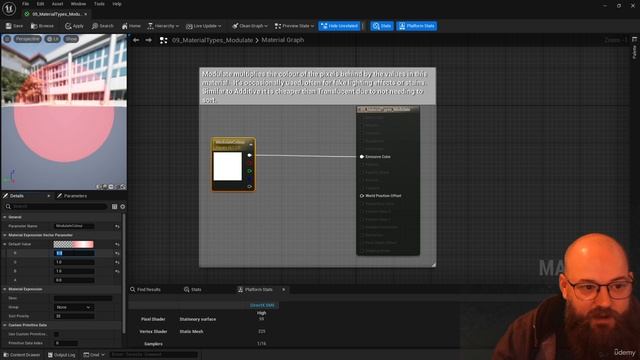The width and height of the screenshot is (640, 360).
Task: Apply material changes with the Apply button
Action: [74, 26]
